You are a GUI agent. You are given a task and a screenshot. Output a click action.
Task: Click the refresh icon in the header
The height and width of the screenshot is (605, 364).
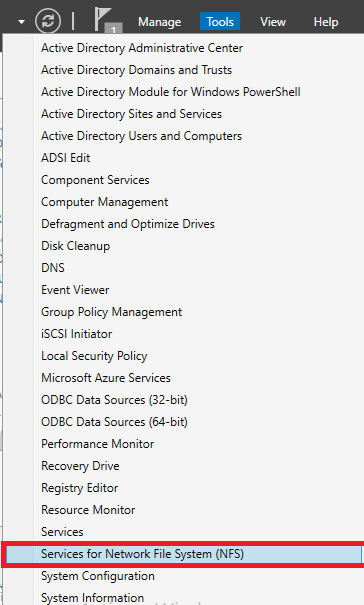point(48,21)
